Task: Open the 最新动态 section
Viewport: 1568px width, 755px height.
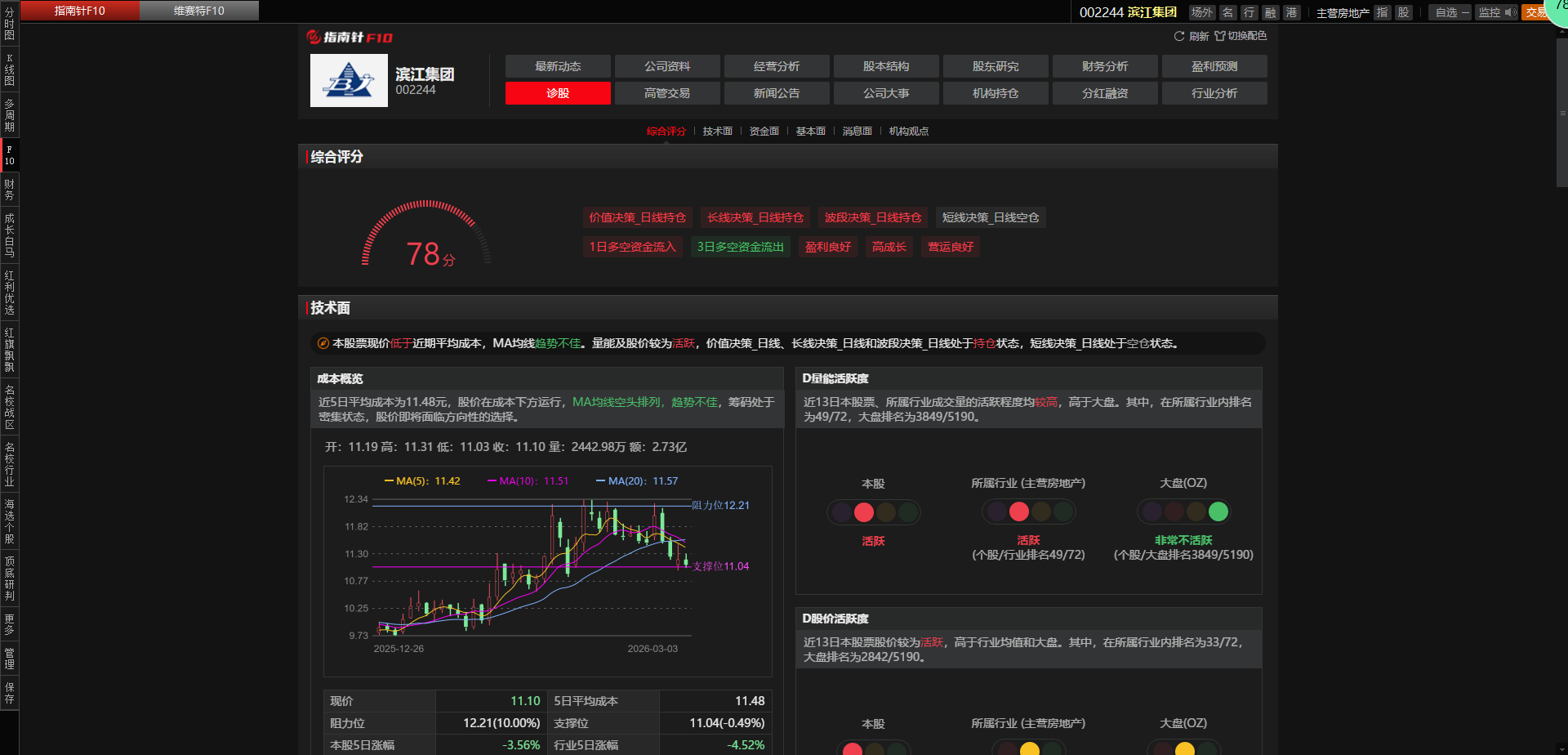Action: (558, 66)
